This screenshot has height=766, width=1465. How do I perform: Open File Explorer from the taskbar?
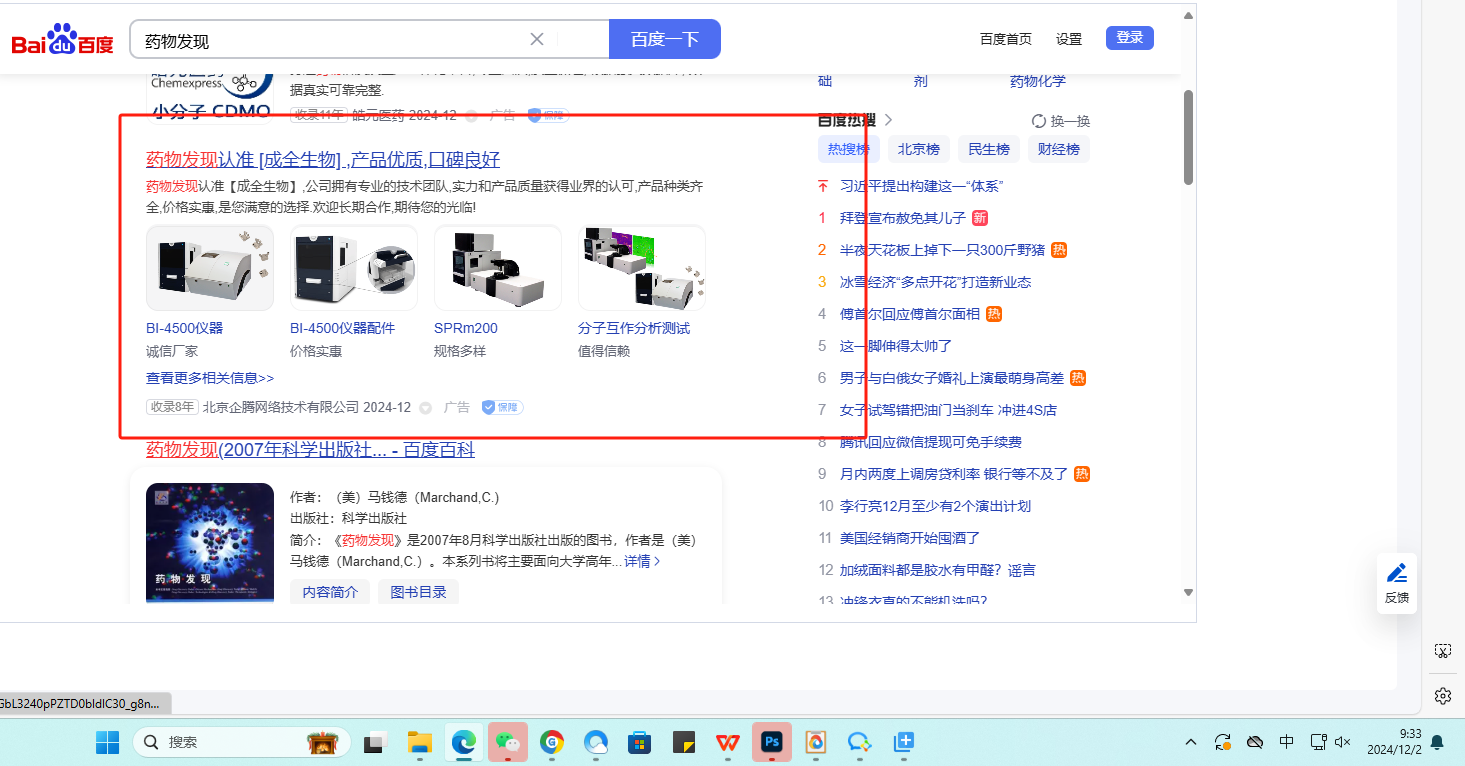pyautogui.click(x=419, y=742)
